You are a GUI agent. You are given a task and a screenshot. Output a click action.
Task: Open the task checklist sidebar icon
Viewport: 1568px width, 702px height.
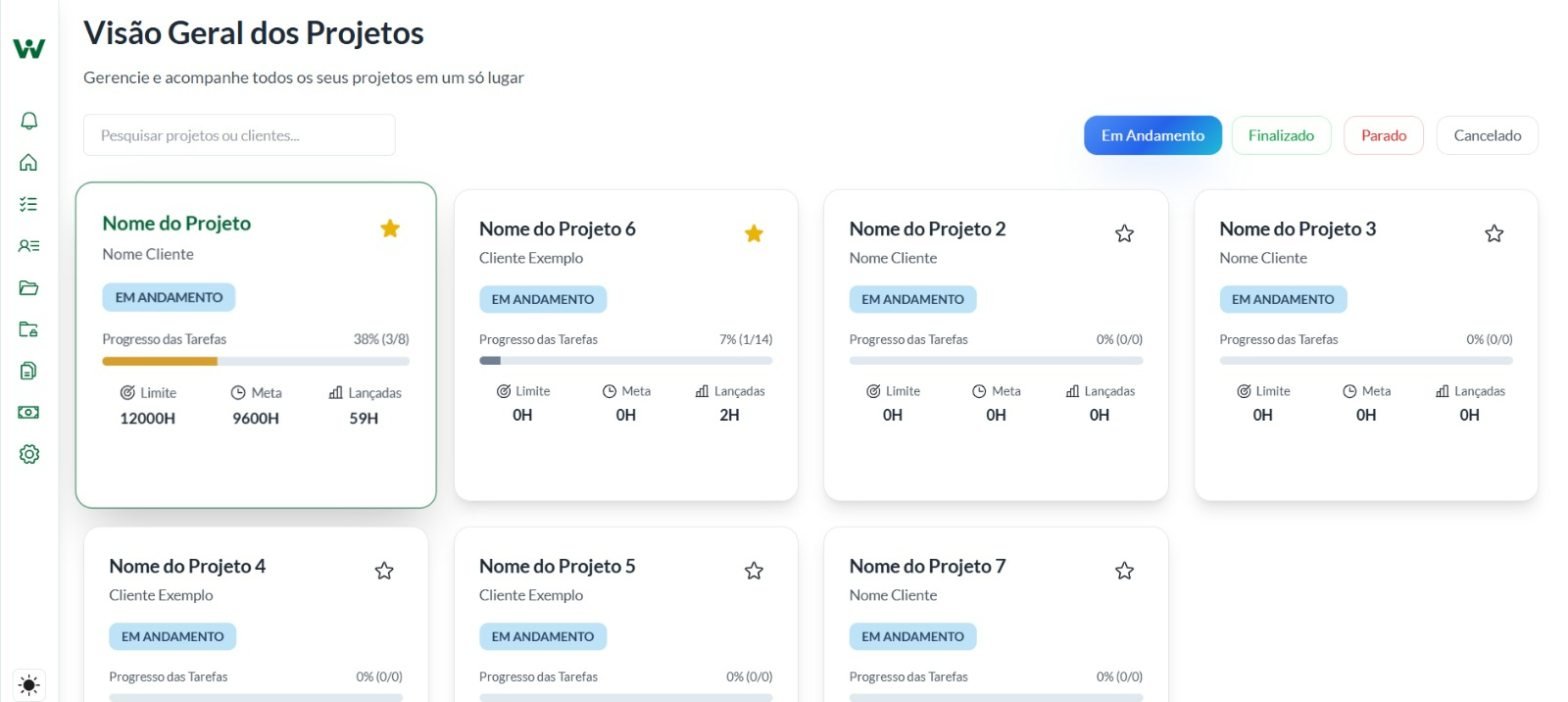point(28,204)
